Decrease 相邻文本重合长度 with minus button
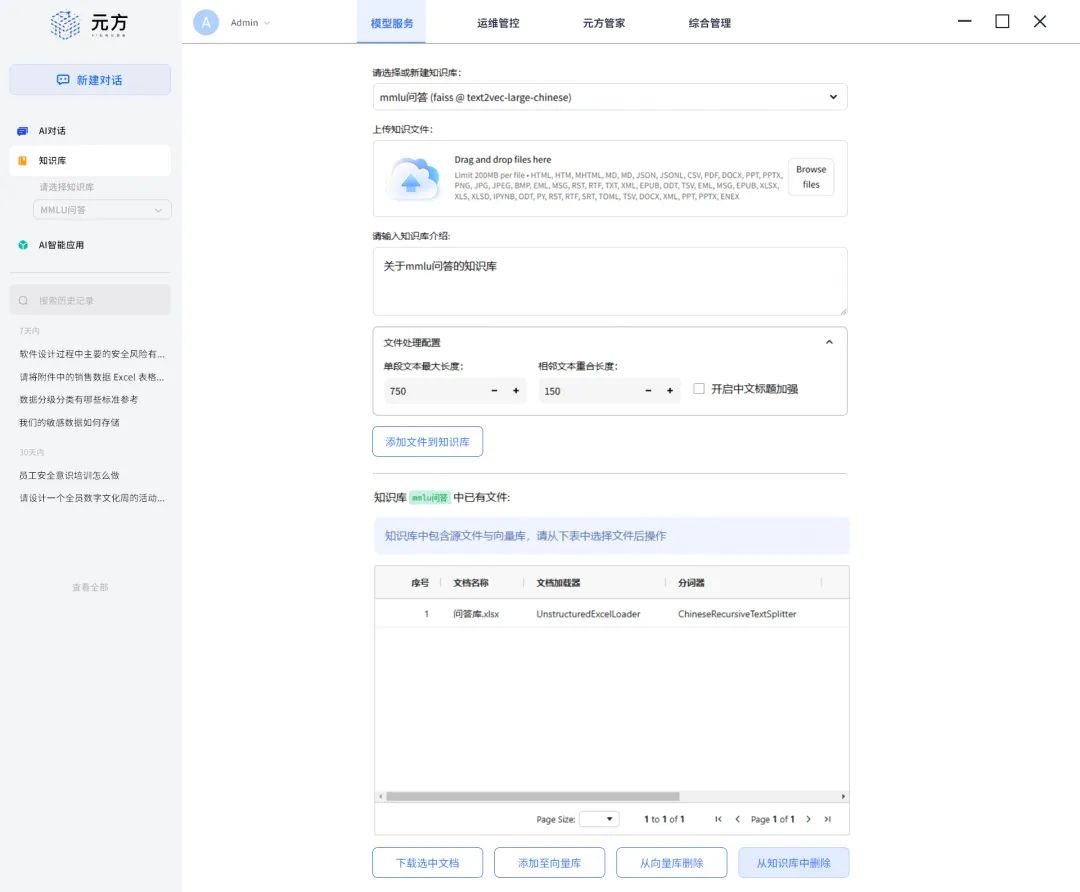 click(649, 391)
